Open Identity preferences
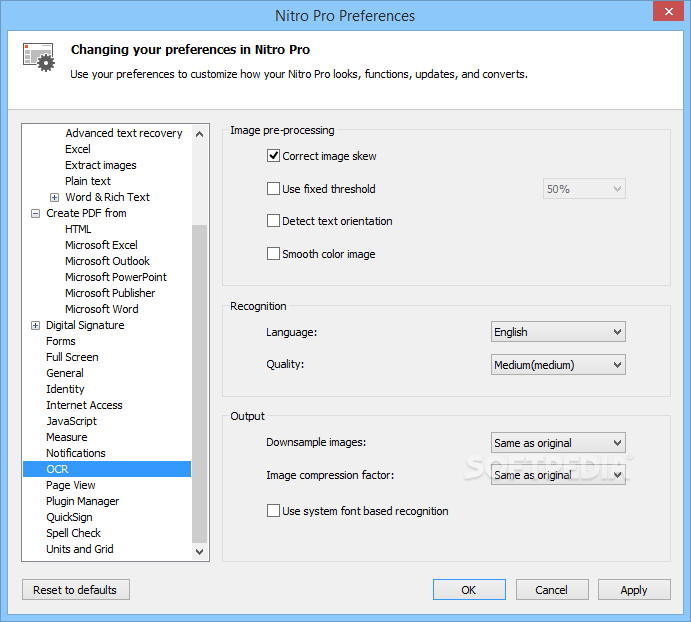691x622 pixels. pos(65,389)
